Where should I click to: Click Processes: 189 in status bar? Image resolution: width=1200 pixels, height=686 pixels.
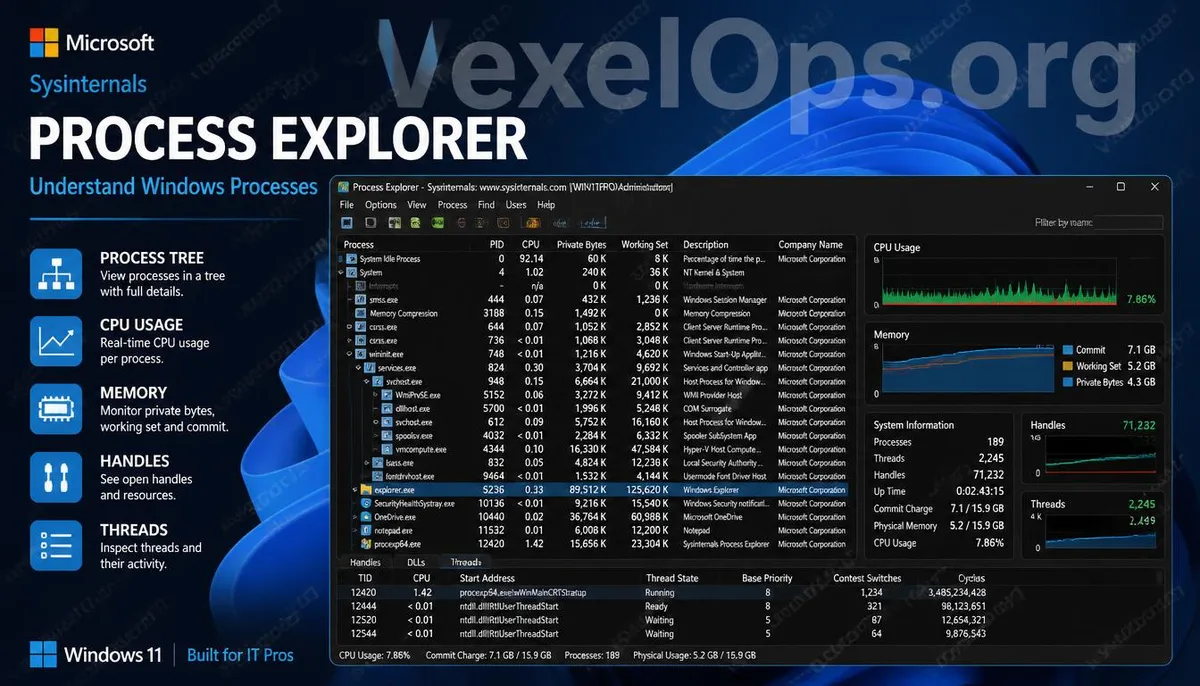(590, 655)
